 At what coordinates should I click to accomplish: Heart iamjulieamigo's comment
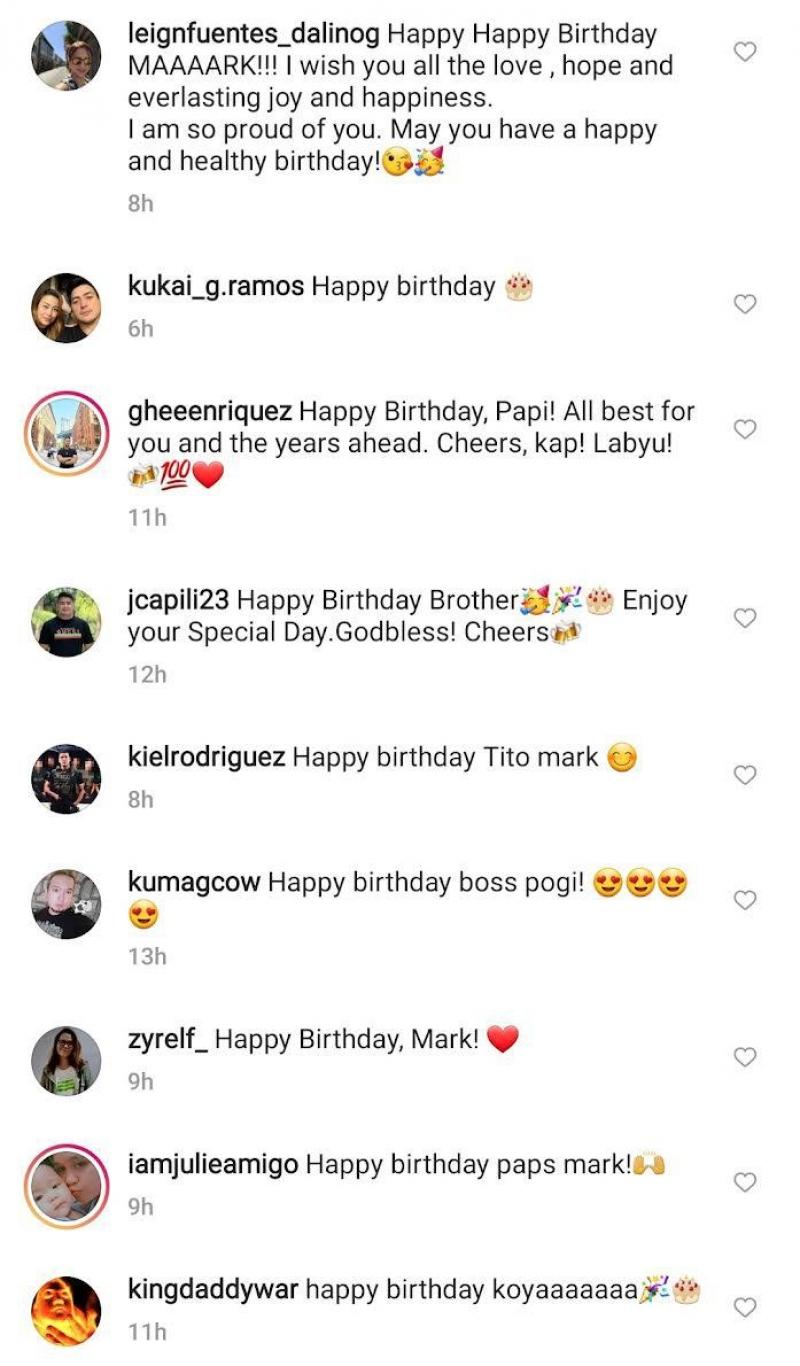click(745, 1182)
